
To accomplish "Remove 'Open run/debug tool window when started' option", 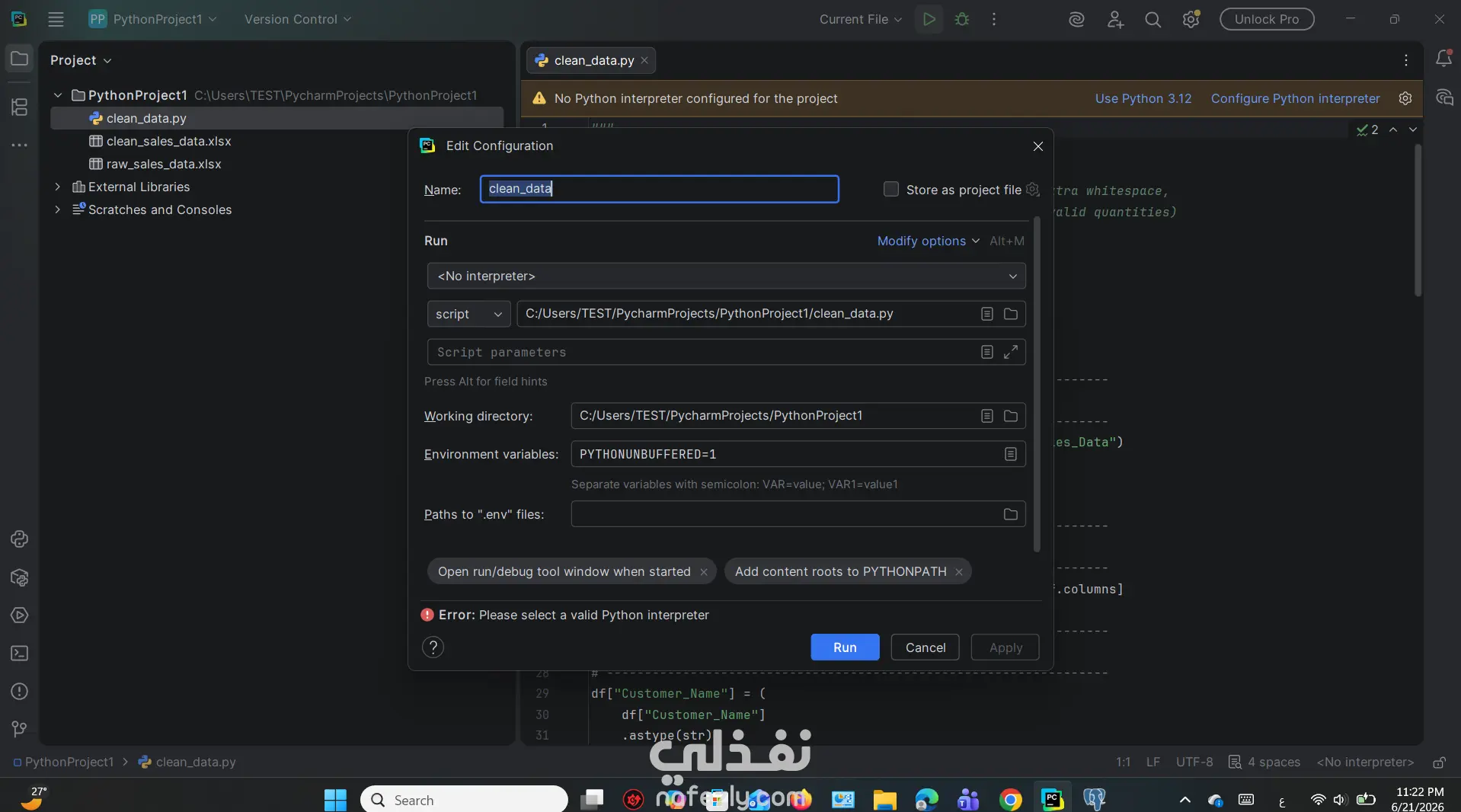I will pyautogui.click(x=704, y=572).
